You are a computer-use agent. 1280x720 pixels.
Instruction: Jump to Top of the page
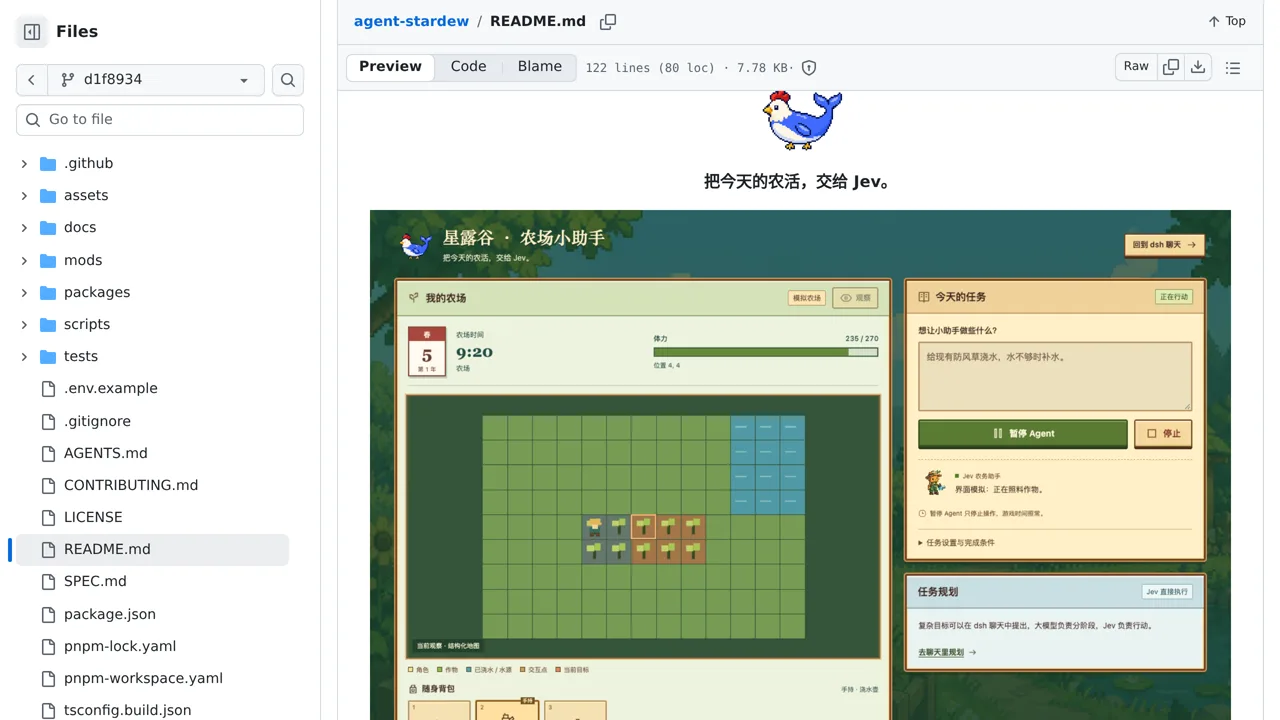[x=1227, y=21]
